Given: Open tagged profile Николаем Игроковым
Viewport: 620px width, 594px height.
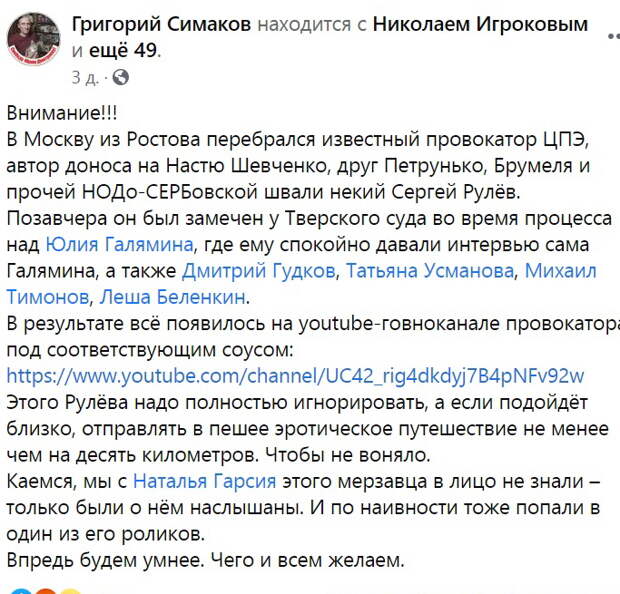Looking at the screenshot, I should click(x=480, y=25).
